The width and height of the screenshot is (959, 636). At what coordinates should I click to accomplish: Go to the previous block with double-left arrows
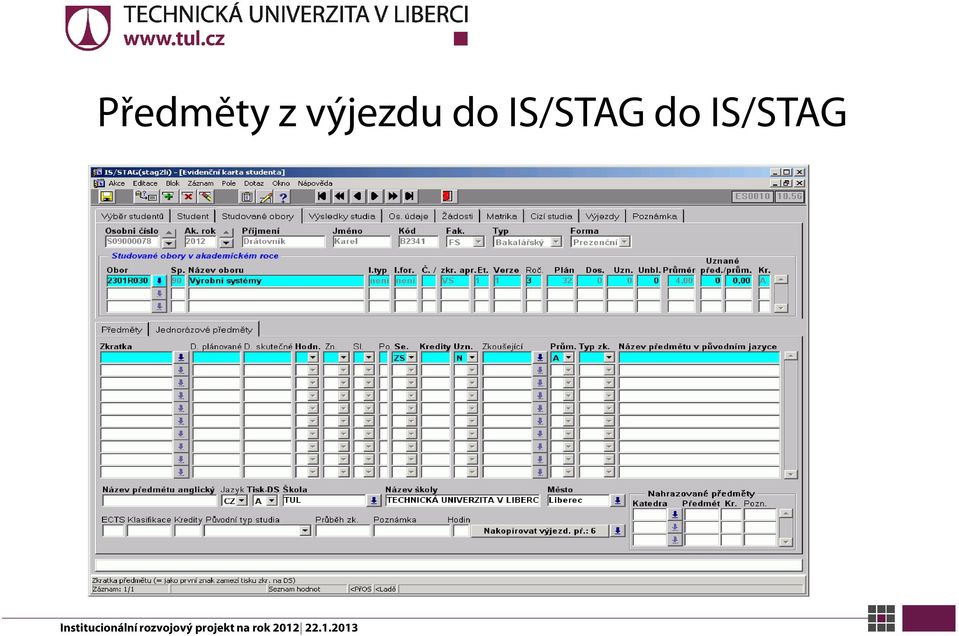pyautogui.click(x=339, y=196)
